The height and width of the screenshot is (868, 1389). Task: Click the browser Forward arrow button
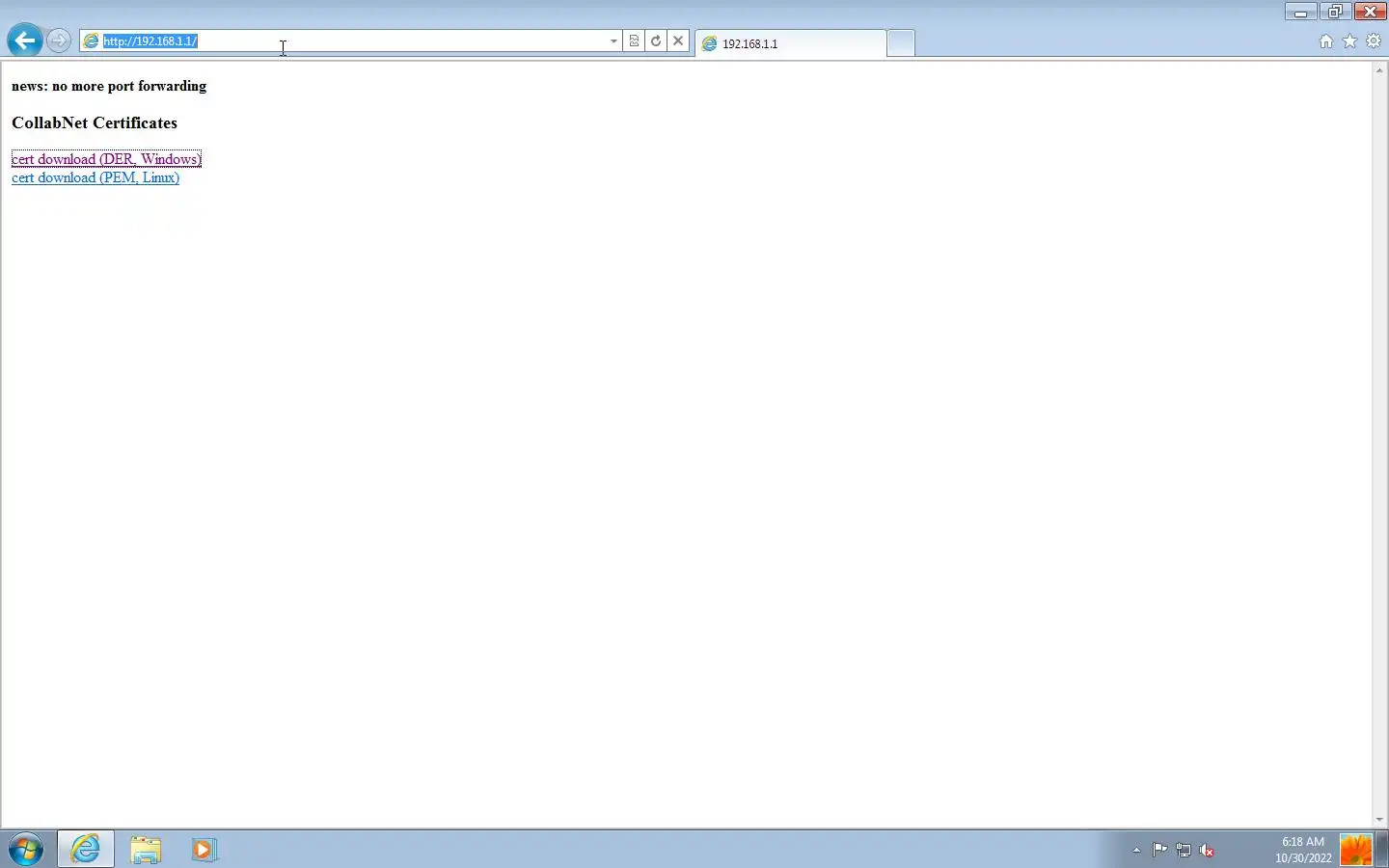pyautogui.click(x=59, y=41)
